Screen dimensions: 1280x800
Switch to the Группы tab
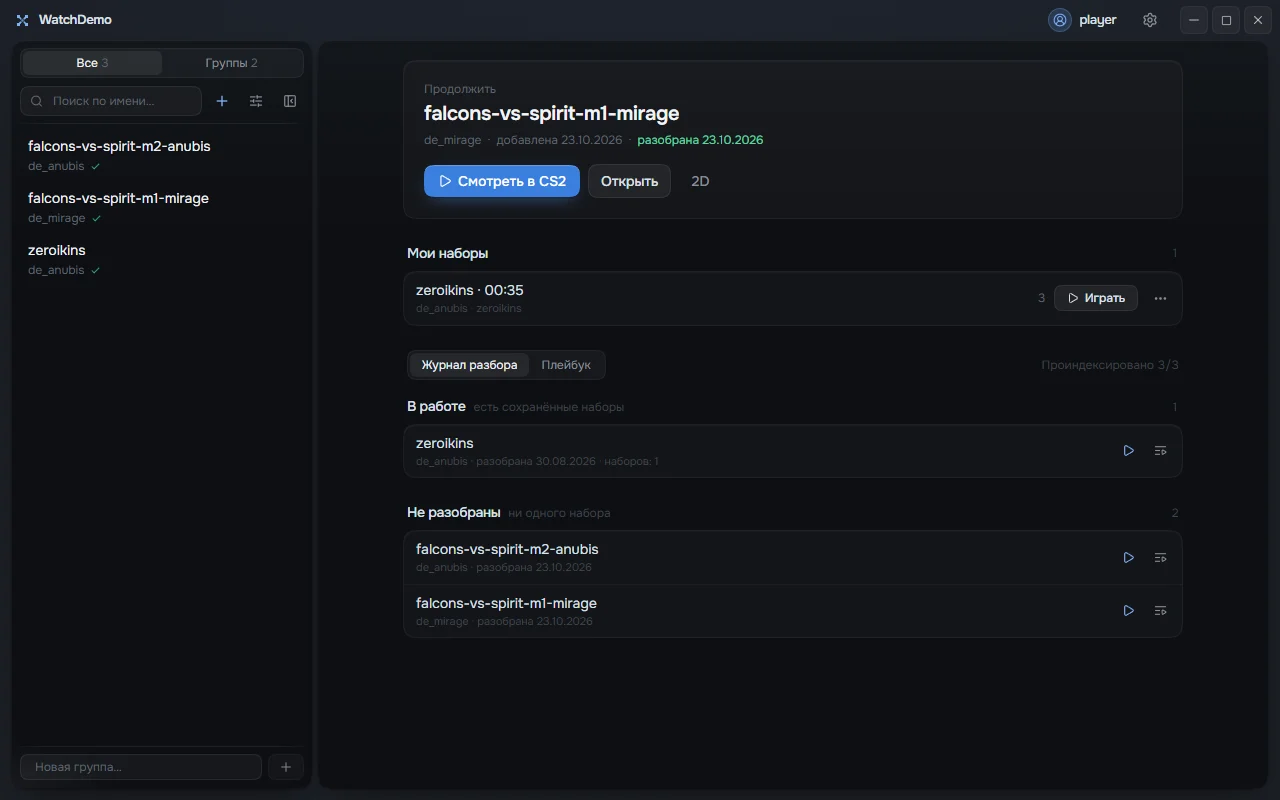point(232,63)
